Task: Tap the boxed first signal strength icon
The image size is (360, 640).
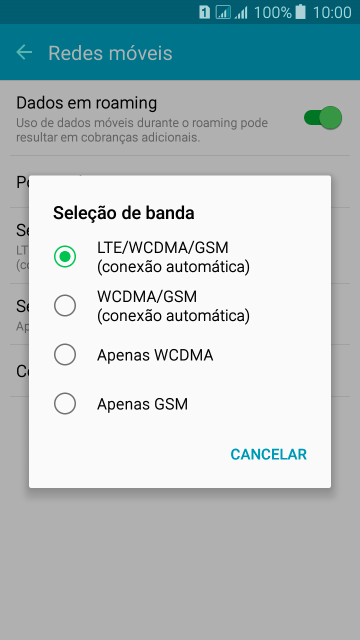Action: pyautogui.click(x=223, y=12)
